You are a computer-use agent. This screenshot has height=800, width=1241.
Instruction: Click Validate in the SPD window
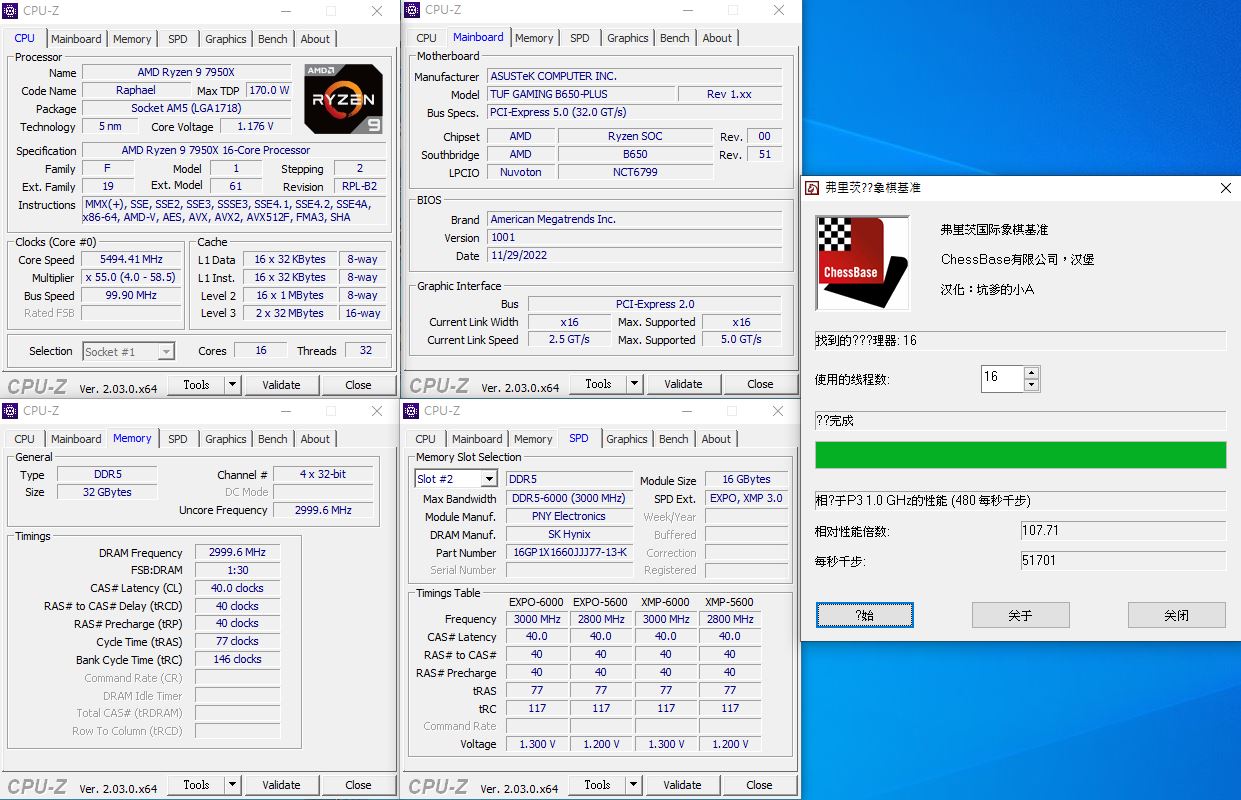(682, 785)
